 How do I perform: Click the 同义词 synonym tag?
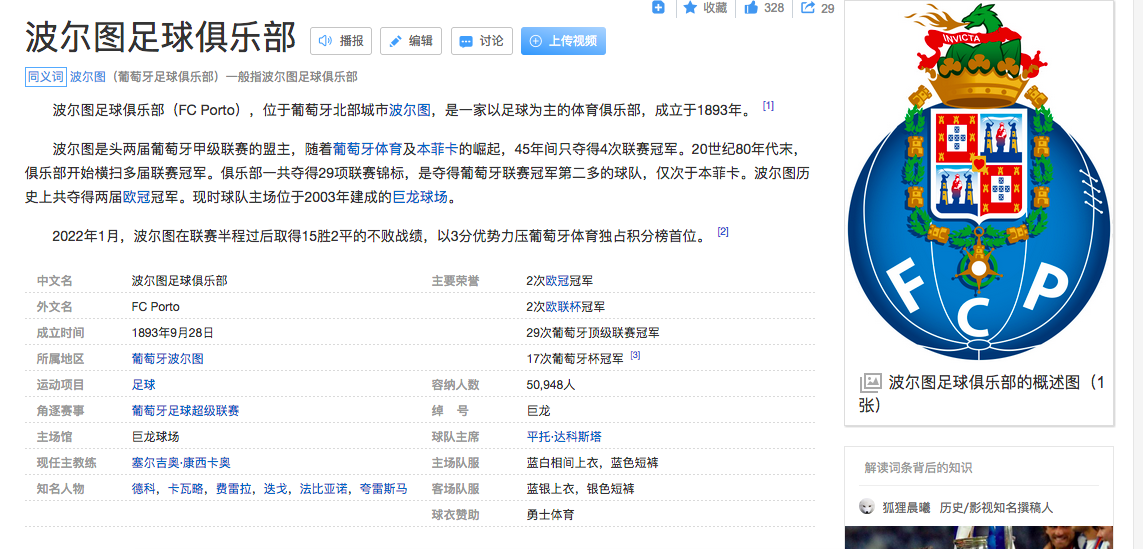(45, 77)
